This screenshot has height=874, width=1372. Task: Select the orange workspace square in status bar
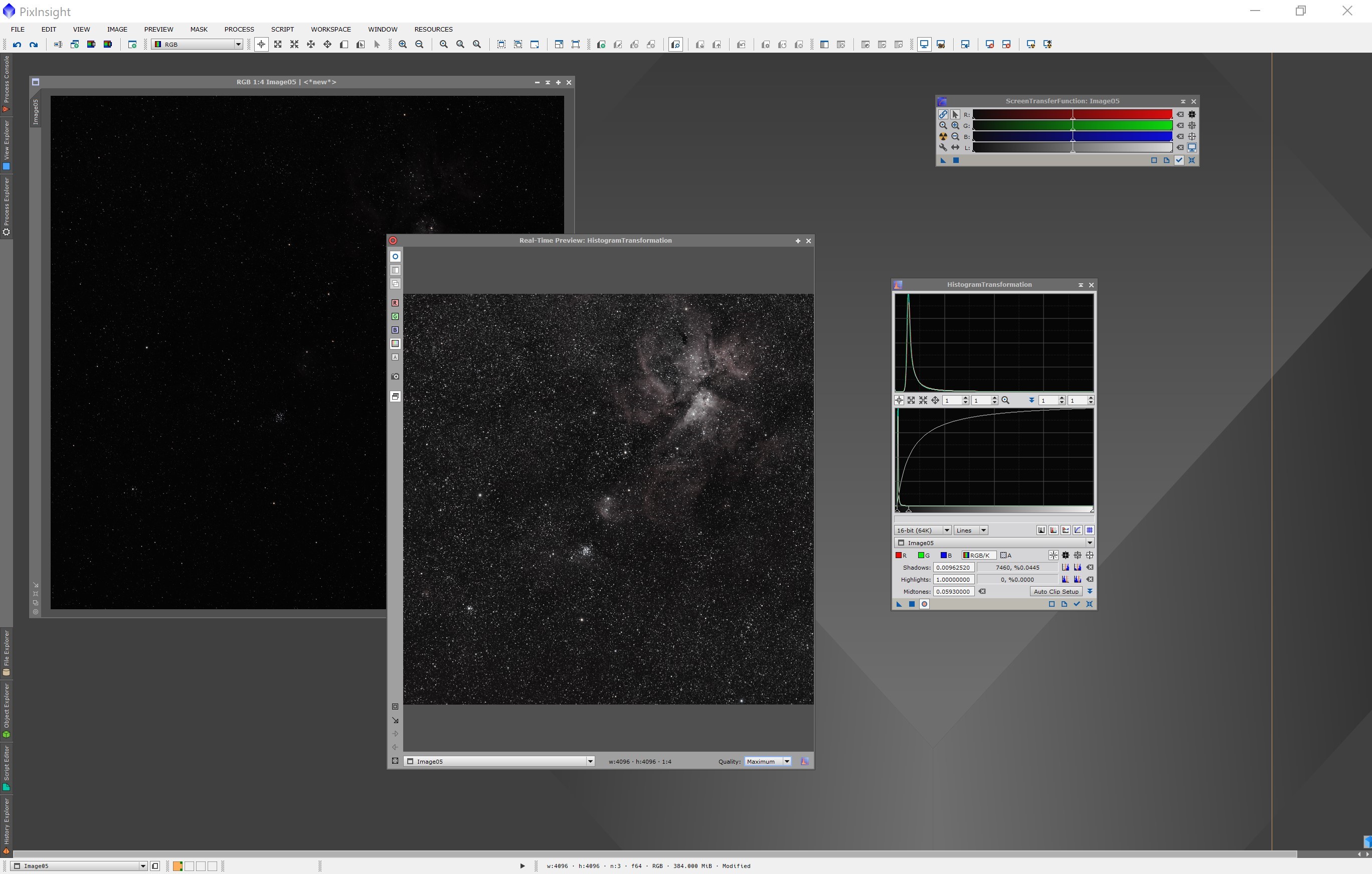coord(178,866)
